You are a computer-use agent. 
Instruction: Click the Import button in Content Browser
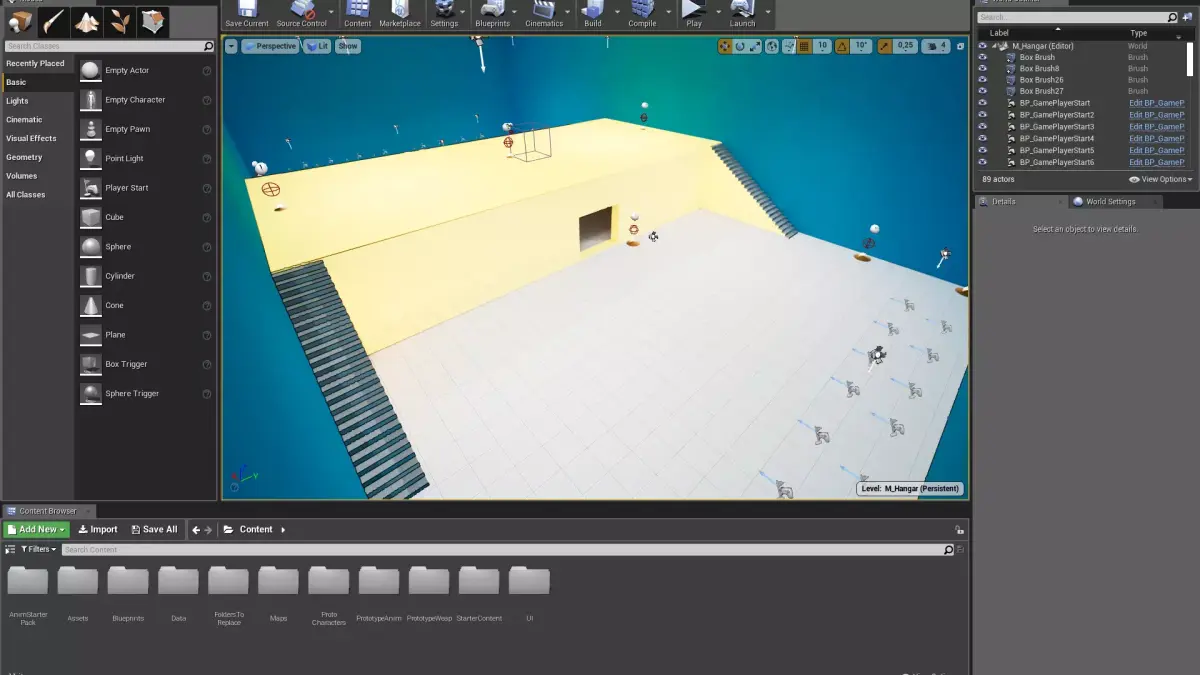[98, 530]
